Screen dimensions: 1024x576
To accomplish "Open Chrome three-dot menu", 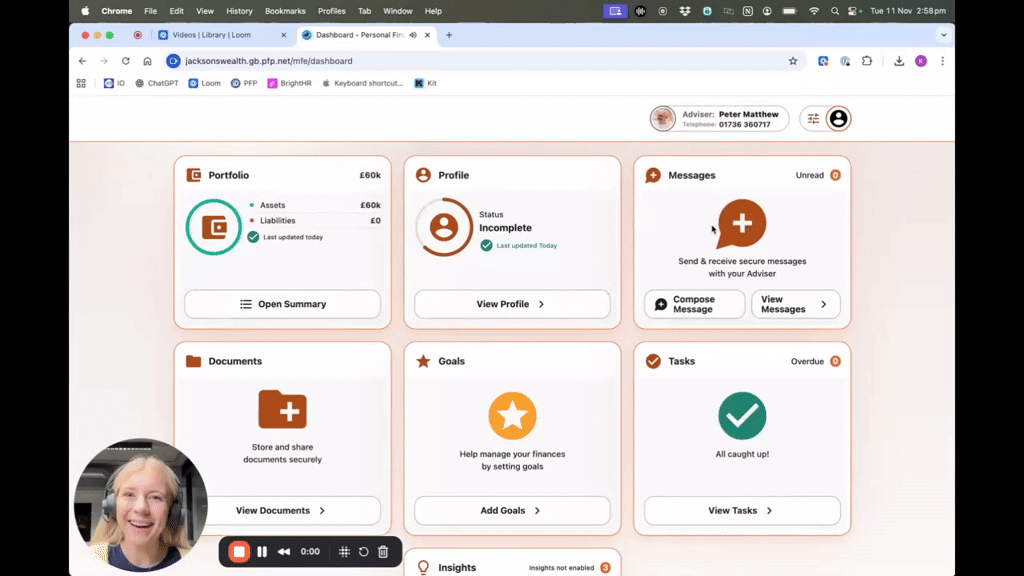I will [x=942, y=61].
